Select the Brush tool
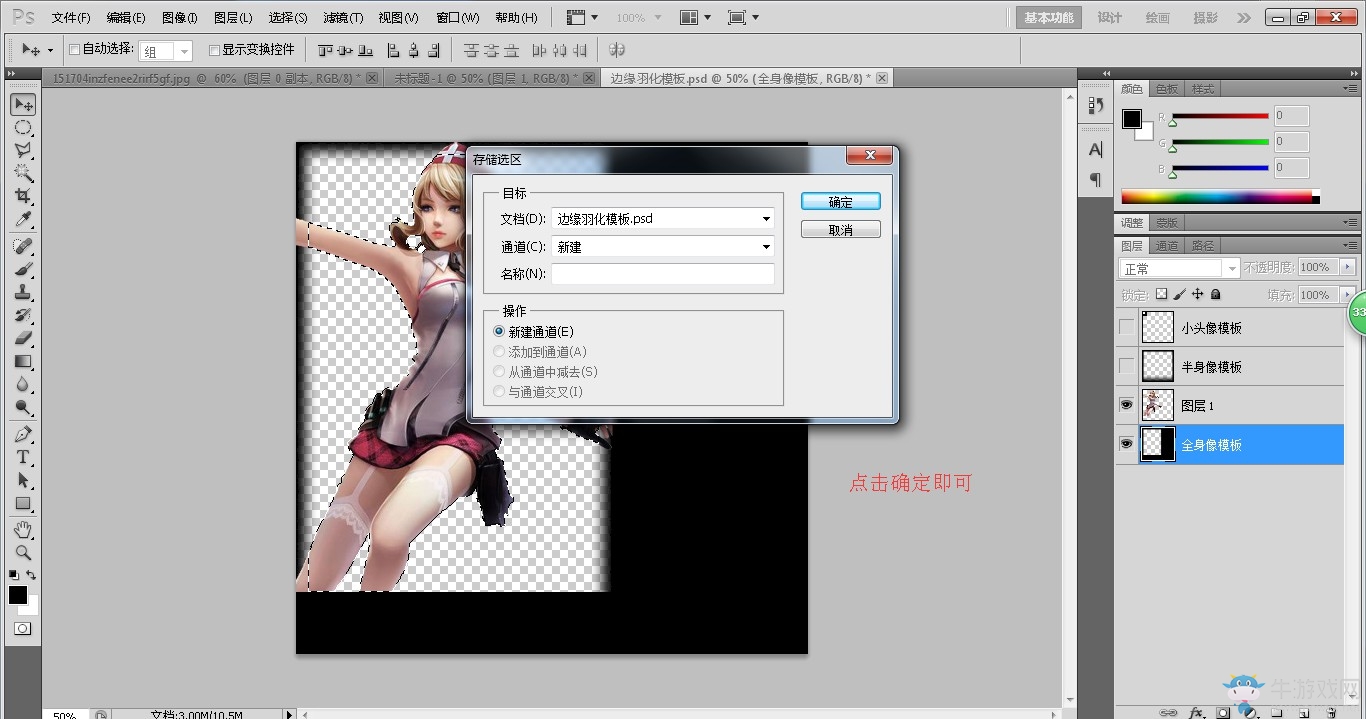 pos(23,269)
